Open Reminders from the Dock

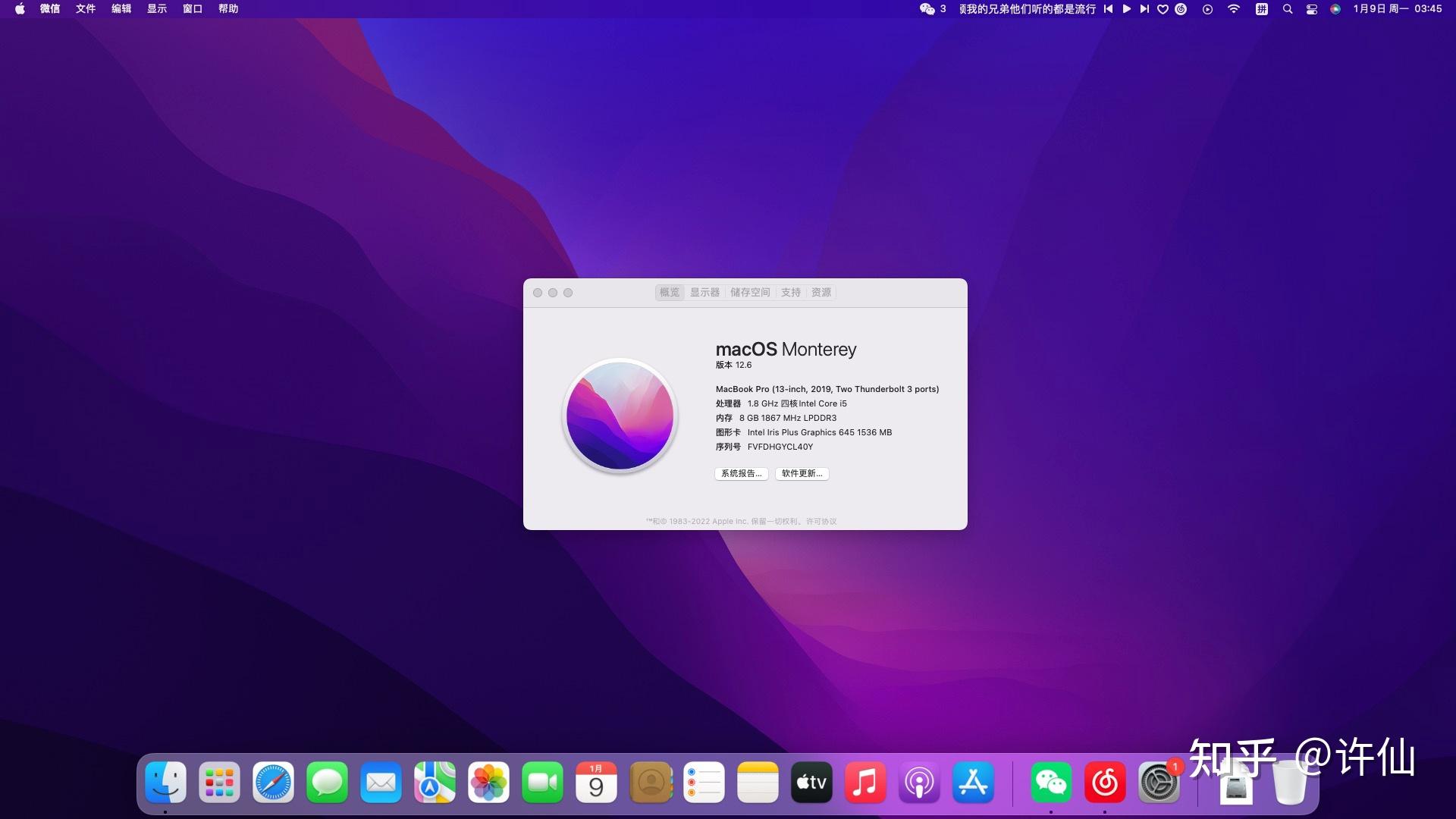pos(704,783)
